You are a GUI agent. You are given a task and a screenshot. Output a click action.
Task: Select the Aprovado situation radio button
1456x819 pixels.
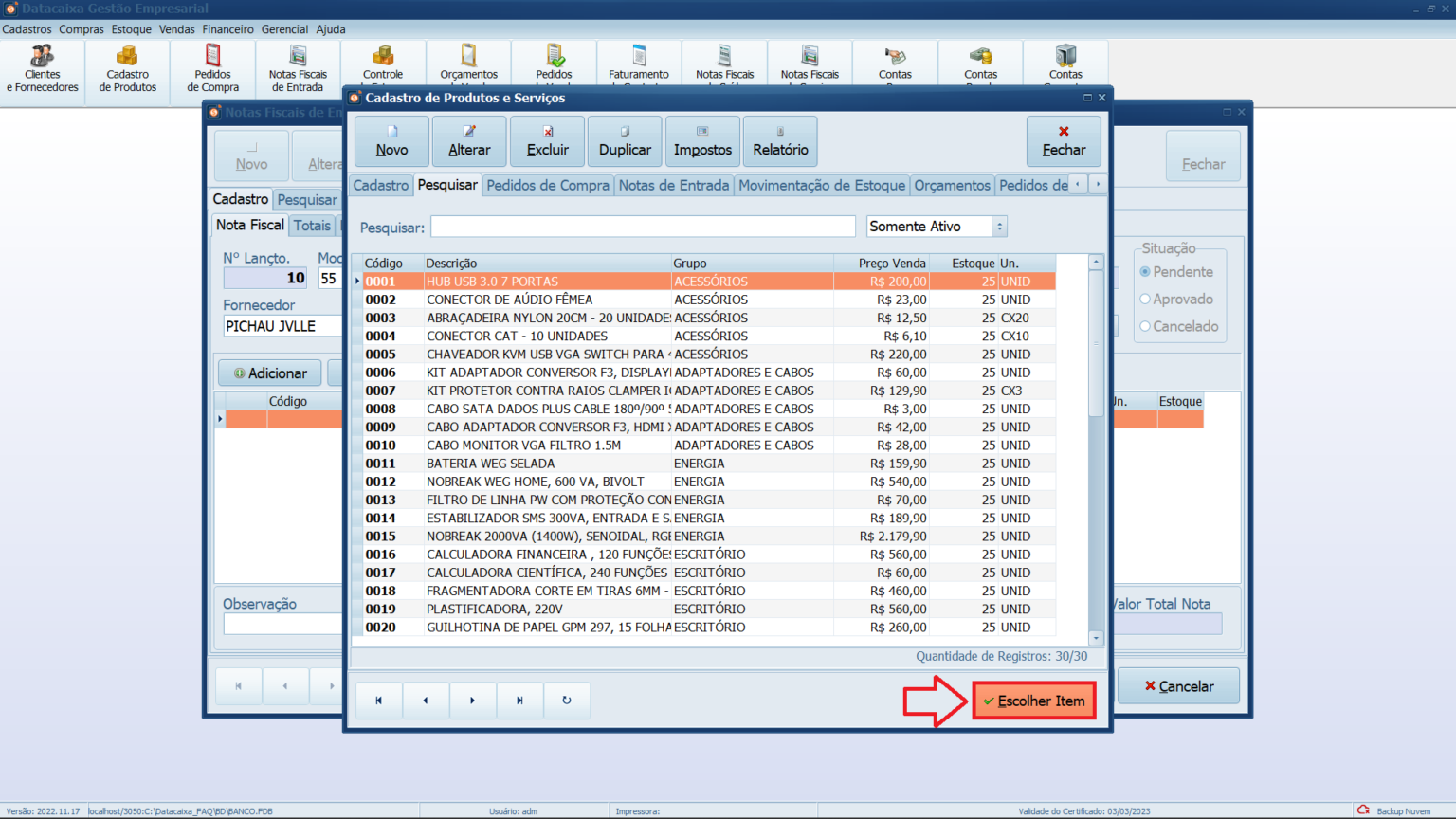tap(1146, 300)
